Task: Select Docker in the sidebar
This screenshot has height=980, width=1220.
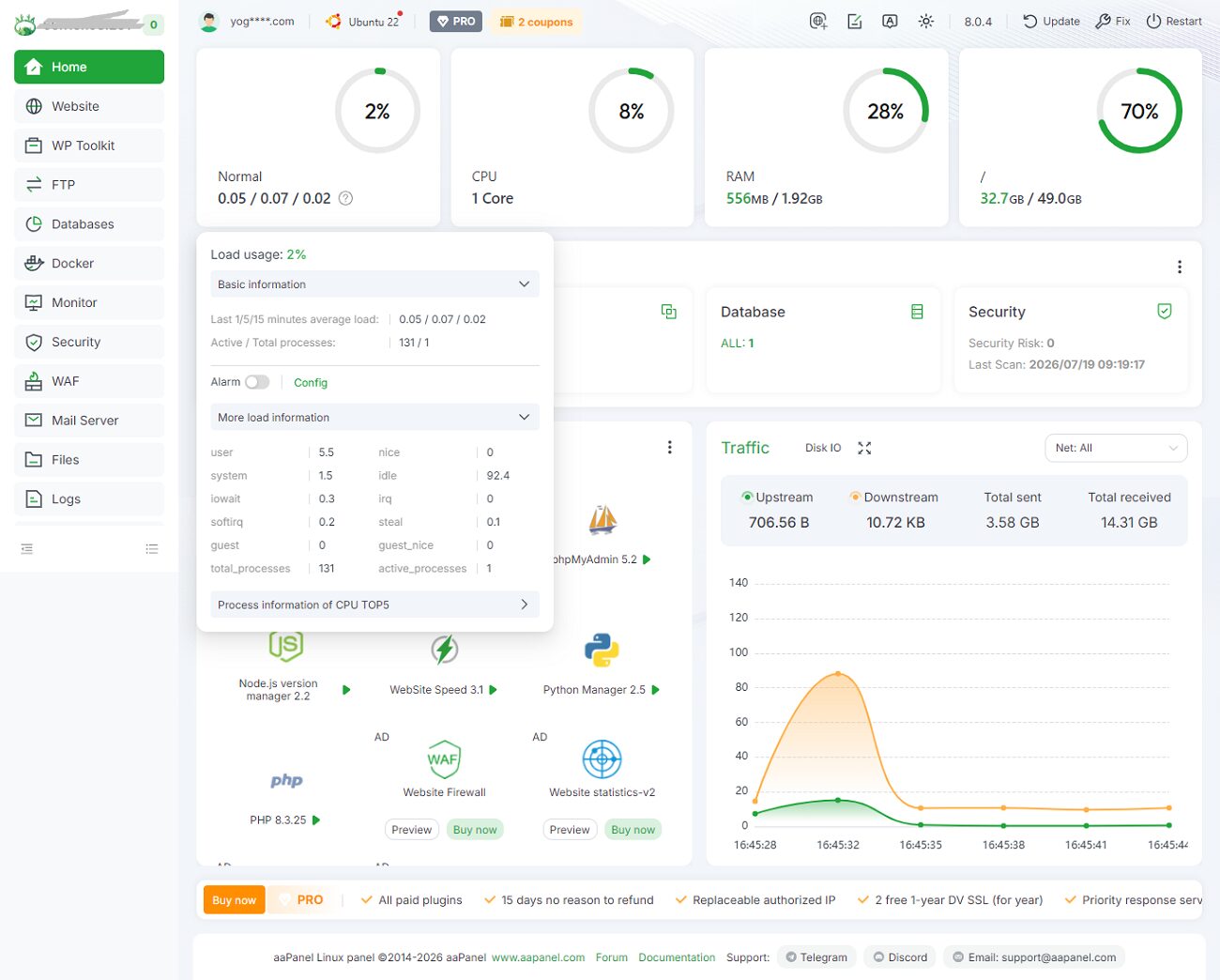Action: (x=89, y=264)
